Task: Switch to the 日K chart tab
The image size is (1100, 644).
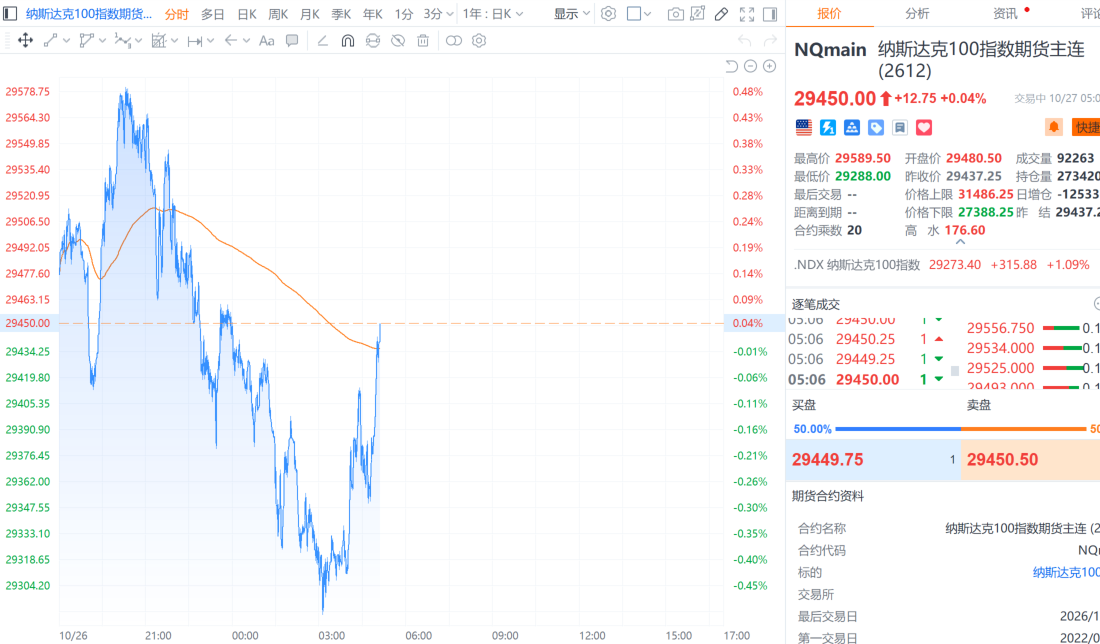Action: point(247,14)
